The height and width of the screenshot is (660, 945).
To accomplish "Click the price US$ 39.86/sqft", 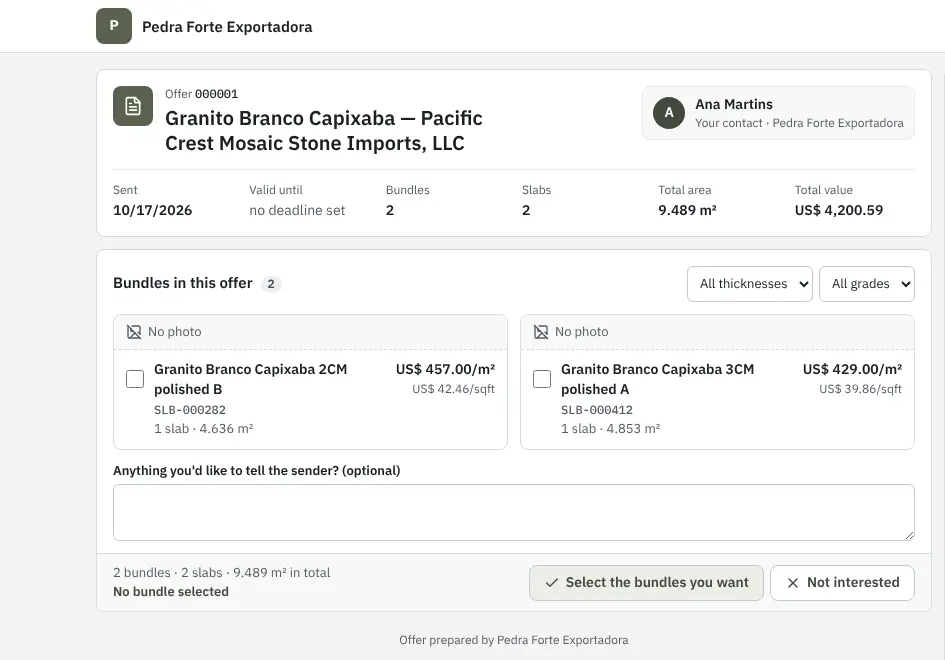I will (860, 389).
